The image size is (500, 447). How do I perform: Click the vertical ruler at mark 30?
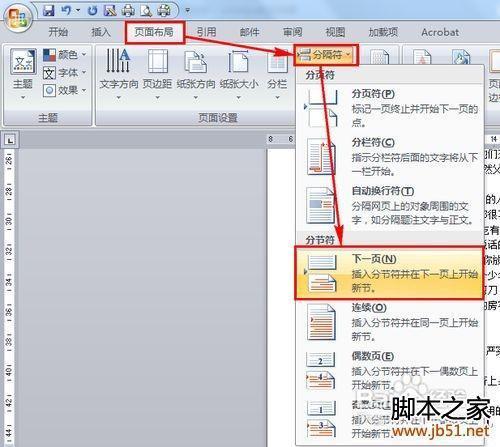pos(9,221)
